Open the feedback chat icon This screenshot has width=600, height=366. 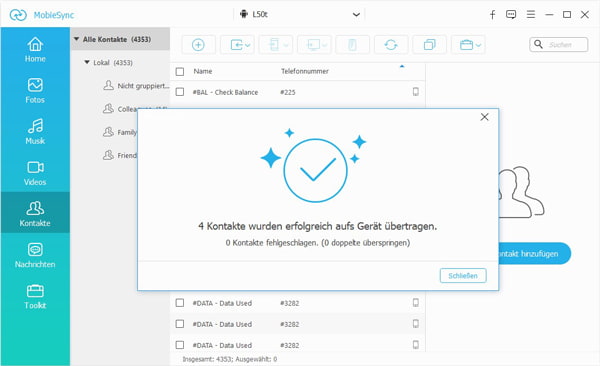point(511,15)
